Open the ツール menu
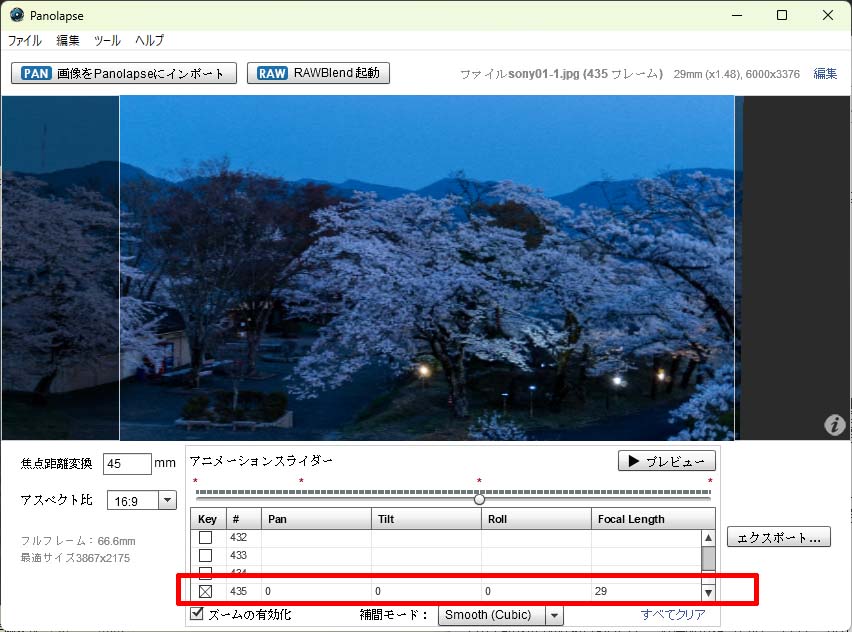 point(107,41)
